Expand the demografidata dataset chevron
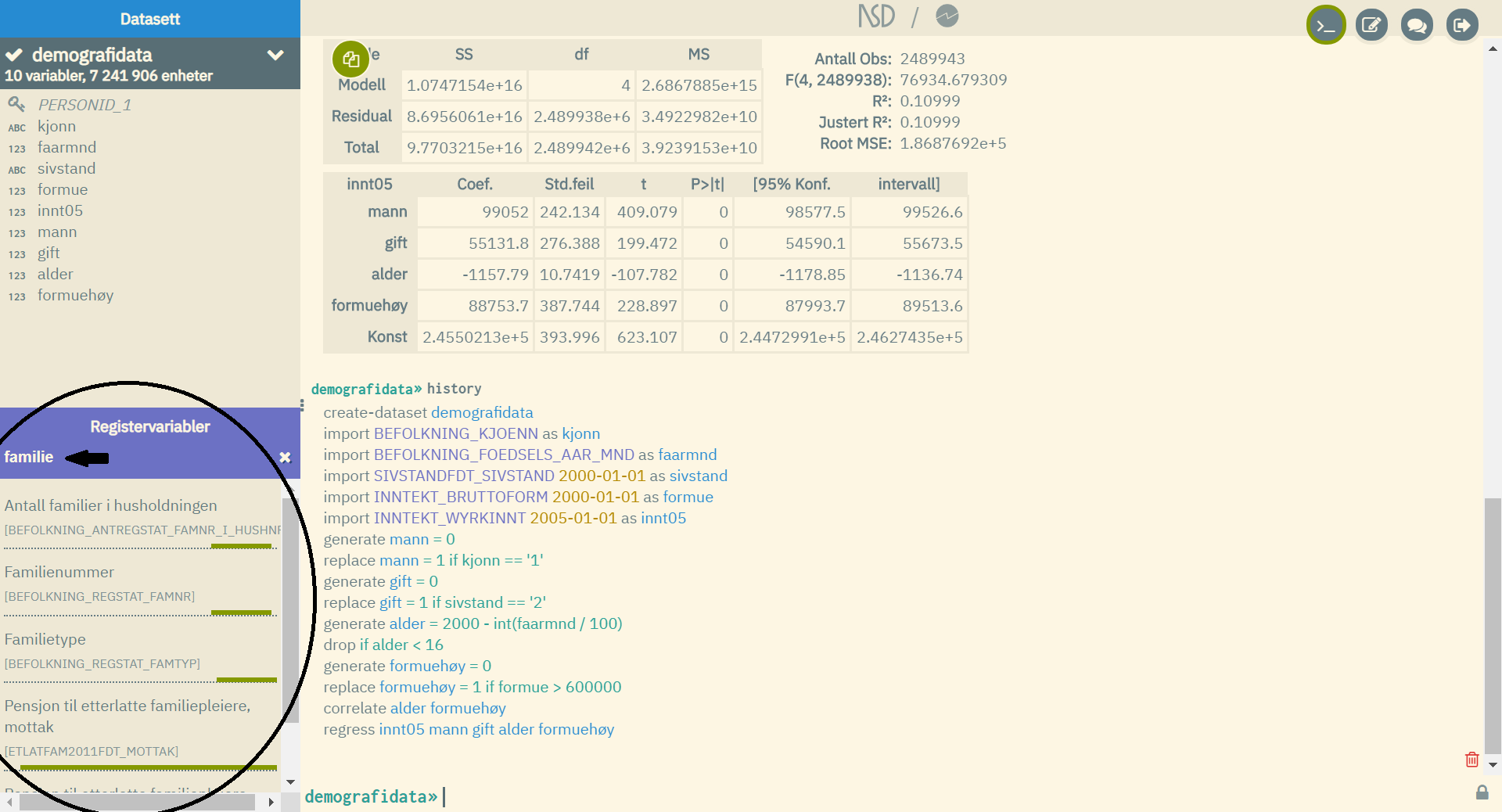Image resolution: width=1502 pixels, height=812 pixels. (x=275, y=56)
